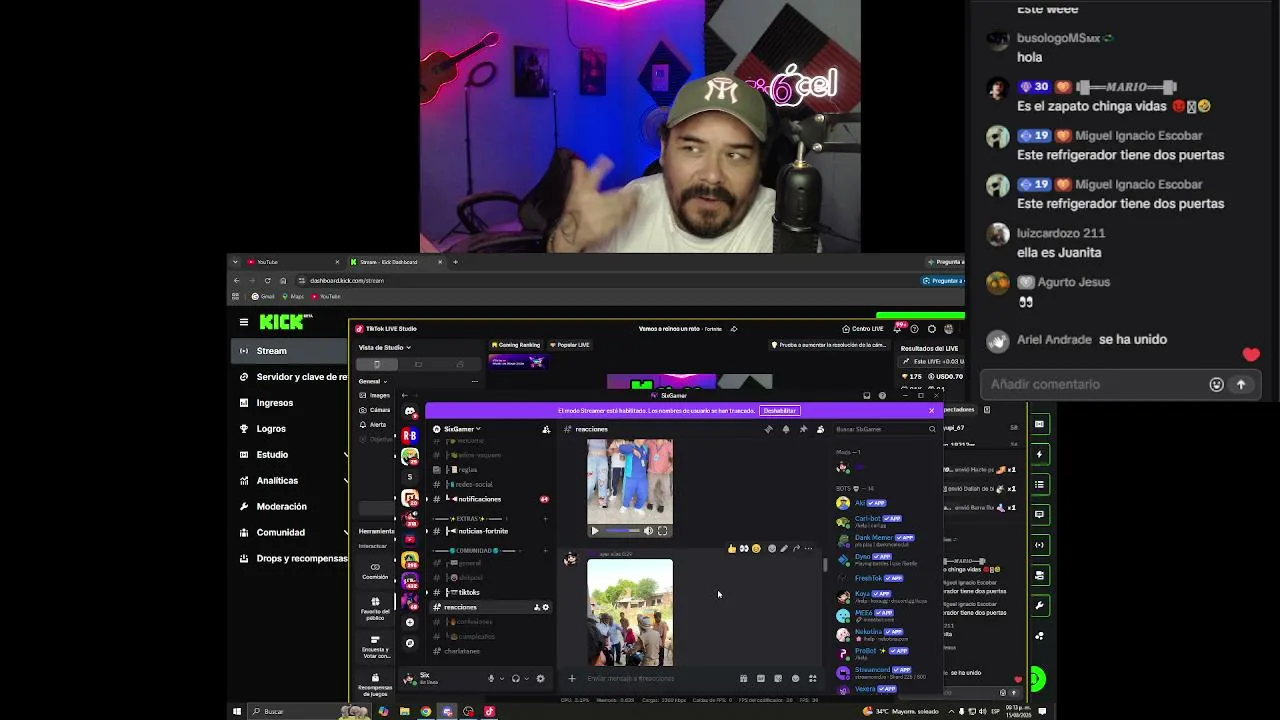Open Discord user settings gear
Screen dimensions: 1280x720
click(x=541, y=679)
